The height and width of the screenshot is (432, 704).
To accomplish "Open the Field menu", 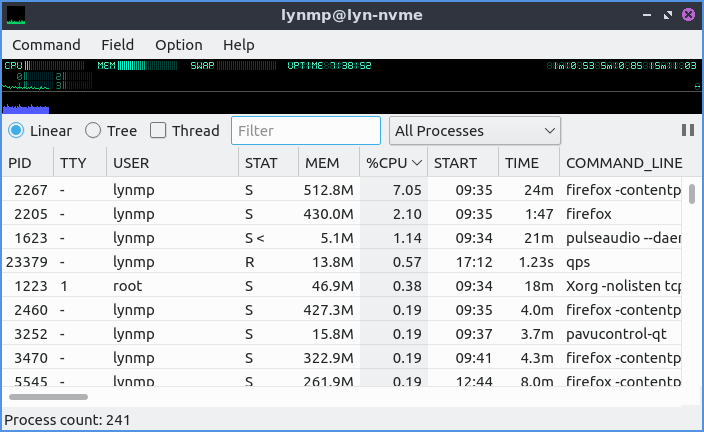I will point(117,45).
